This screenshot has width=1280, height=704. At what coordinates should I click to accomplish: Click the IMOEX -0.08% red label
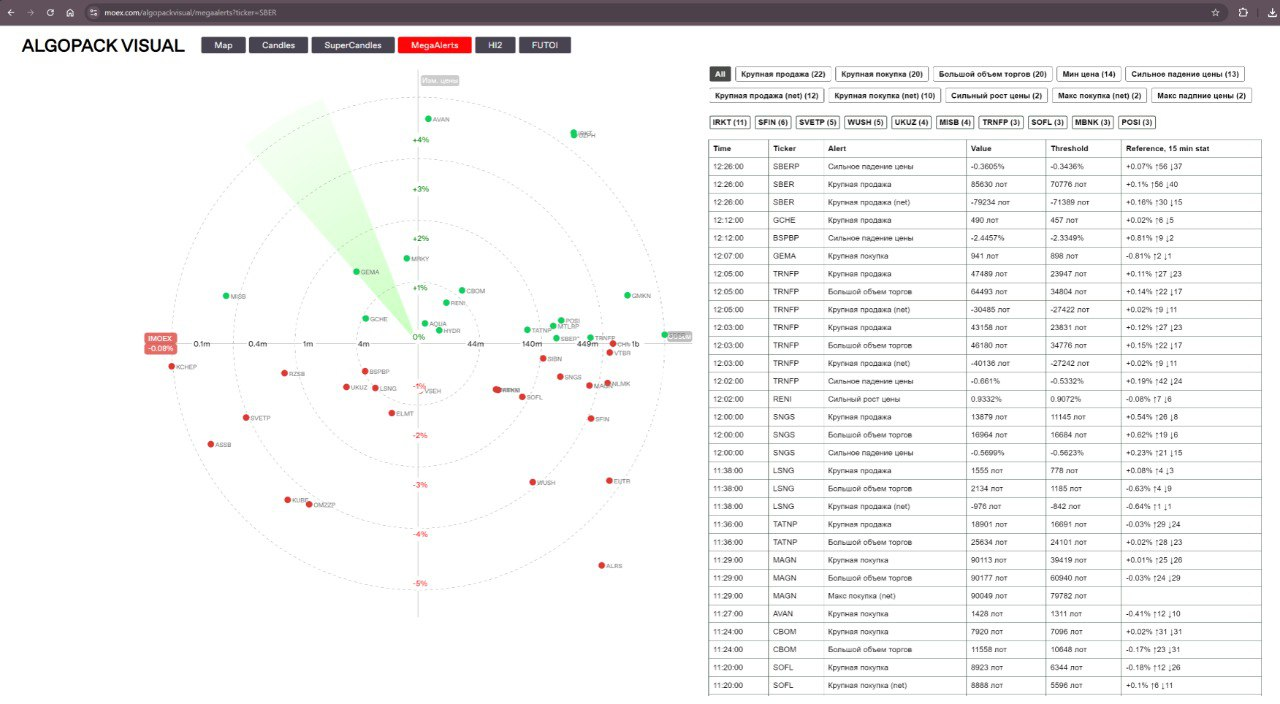(160, 343)
